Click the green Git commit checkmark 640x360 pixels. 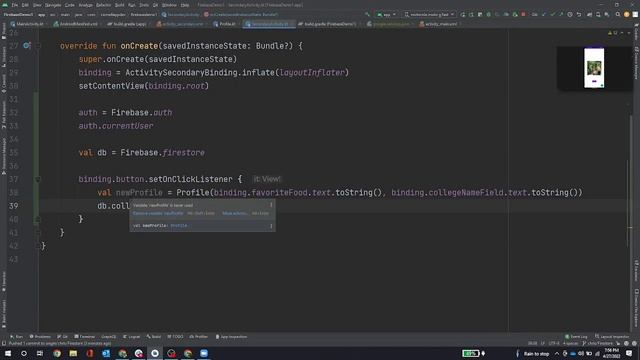click(x=553, y=14)
